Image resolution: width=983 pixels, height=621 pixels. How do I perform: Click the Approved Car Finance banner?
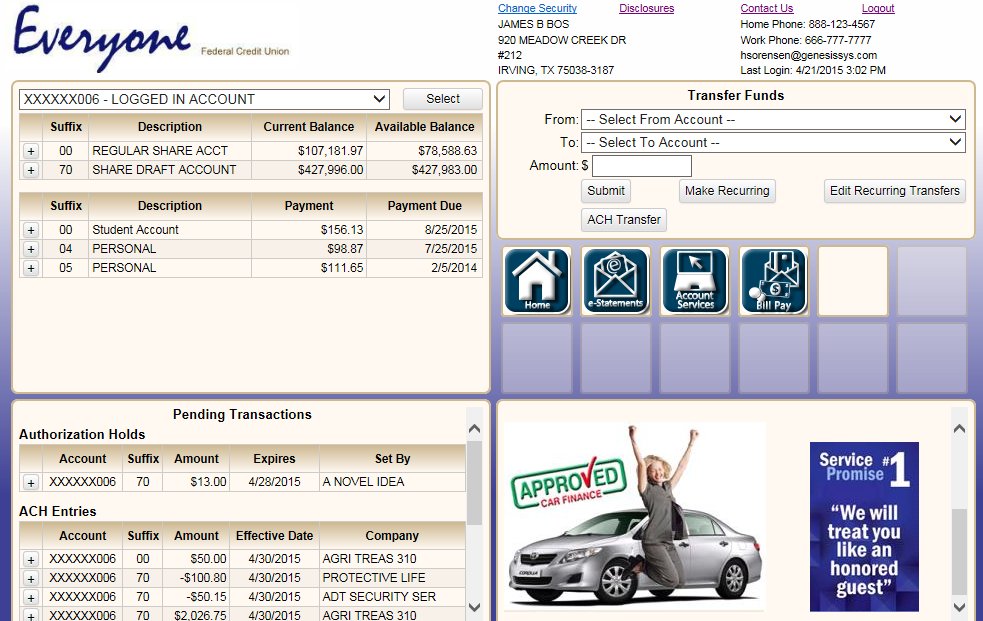[x=632, y=517]
